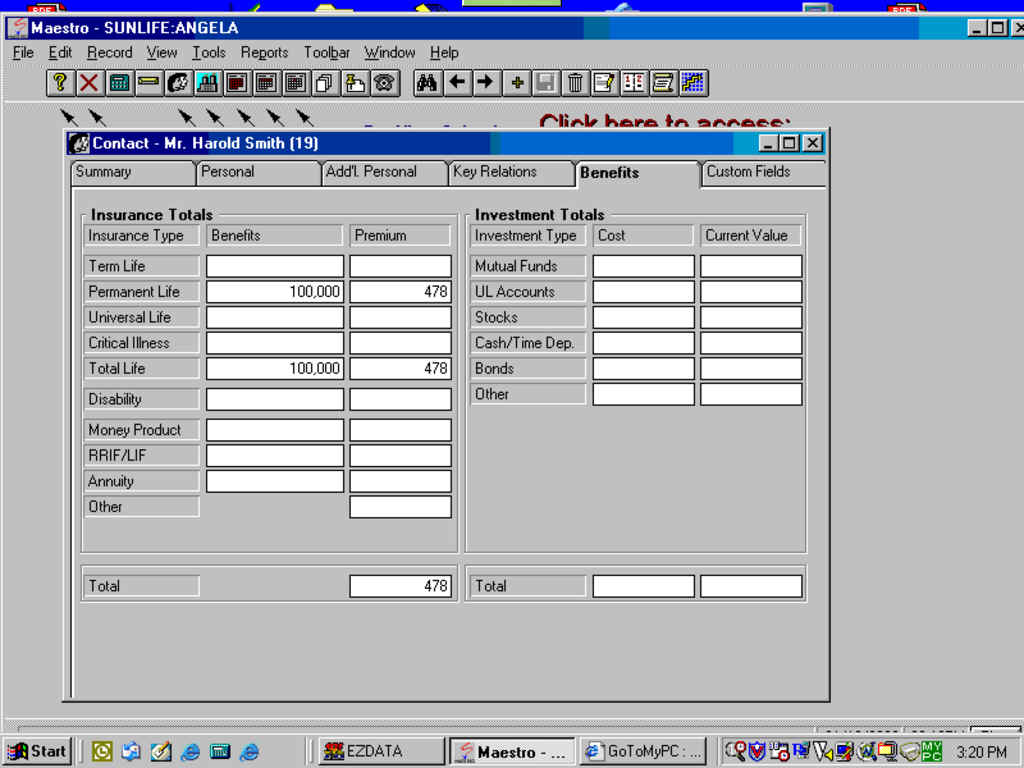The height and width of the screenshot is (768, 1024).
Task: Click the yellow question mark help icon
Action: pos(60,83)
